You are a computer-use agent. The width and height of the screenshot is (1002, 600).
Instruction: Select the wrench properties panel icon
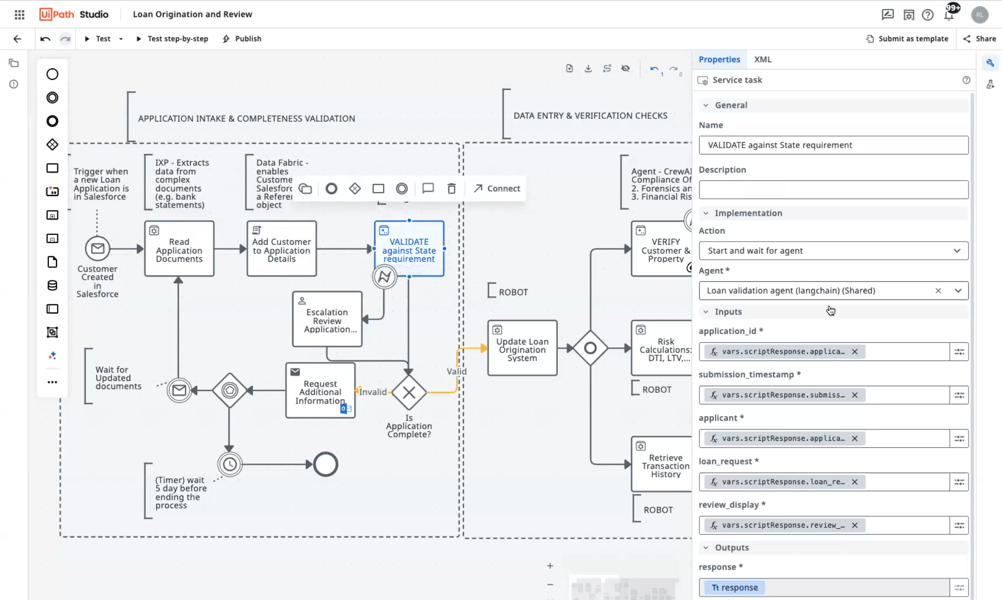point(990,63)
